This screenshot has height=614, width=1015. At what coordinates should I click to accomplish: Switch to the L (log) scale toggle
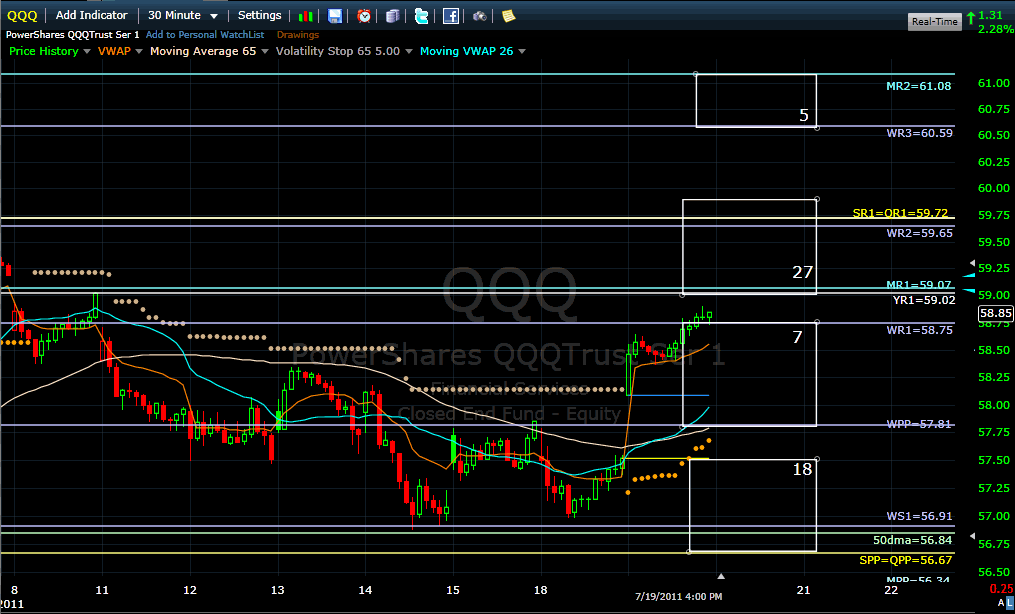point(1008,602)
